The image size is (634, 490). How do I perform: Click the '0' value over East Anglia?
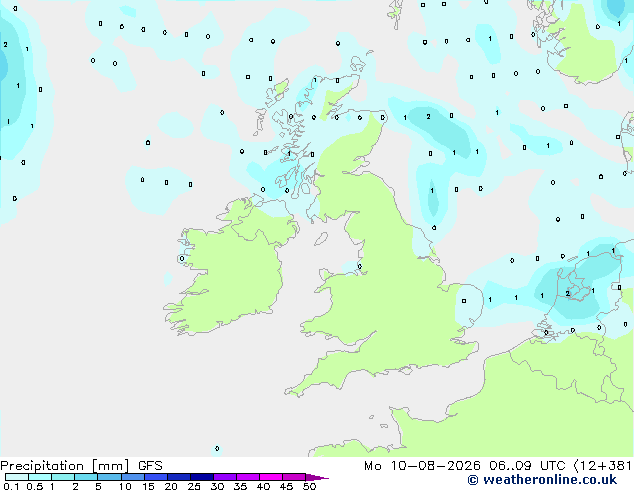[x=464, y=301]
